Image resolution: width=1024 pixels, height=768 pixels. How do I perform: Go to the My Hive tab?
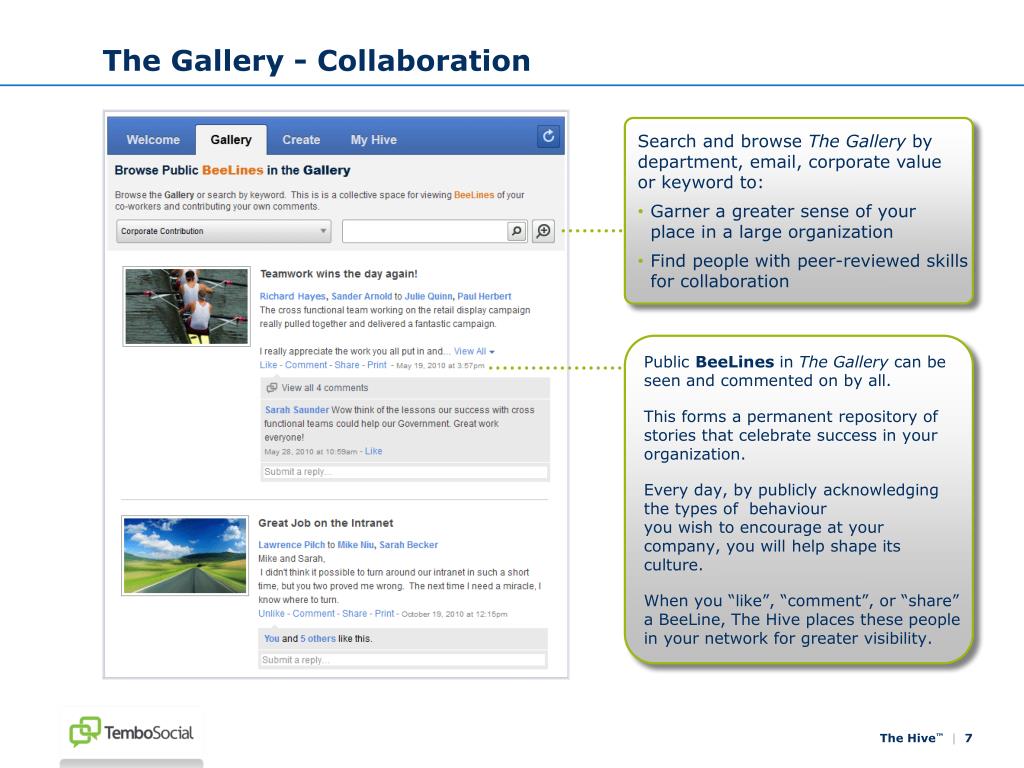tap(374, 140)
